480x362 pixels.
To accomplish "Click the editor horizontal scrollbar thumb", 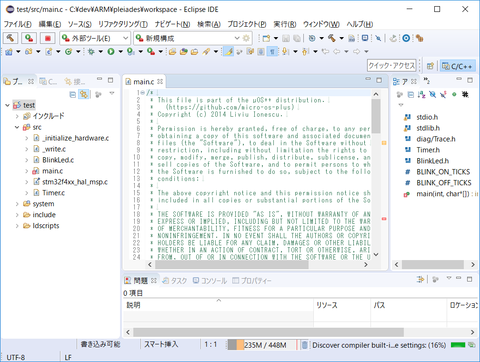I will tap(232, 265).
